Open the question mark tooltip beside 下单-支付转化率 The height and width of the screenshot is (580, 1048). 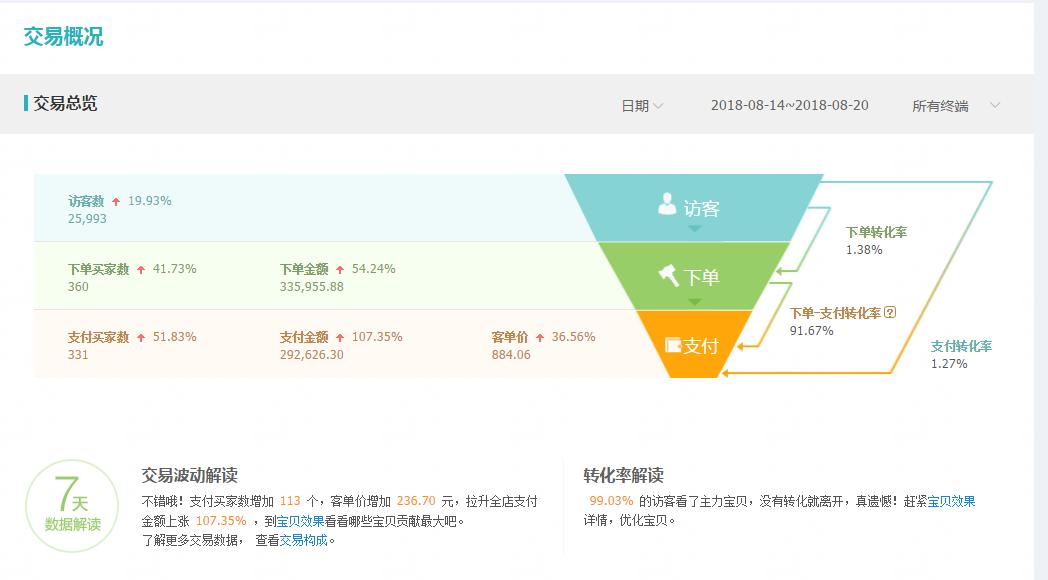[891, 312]
